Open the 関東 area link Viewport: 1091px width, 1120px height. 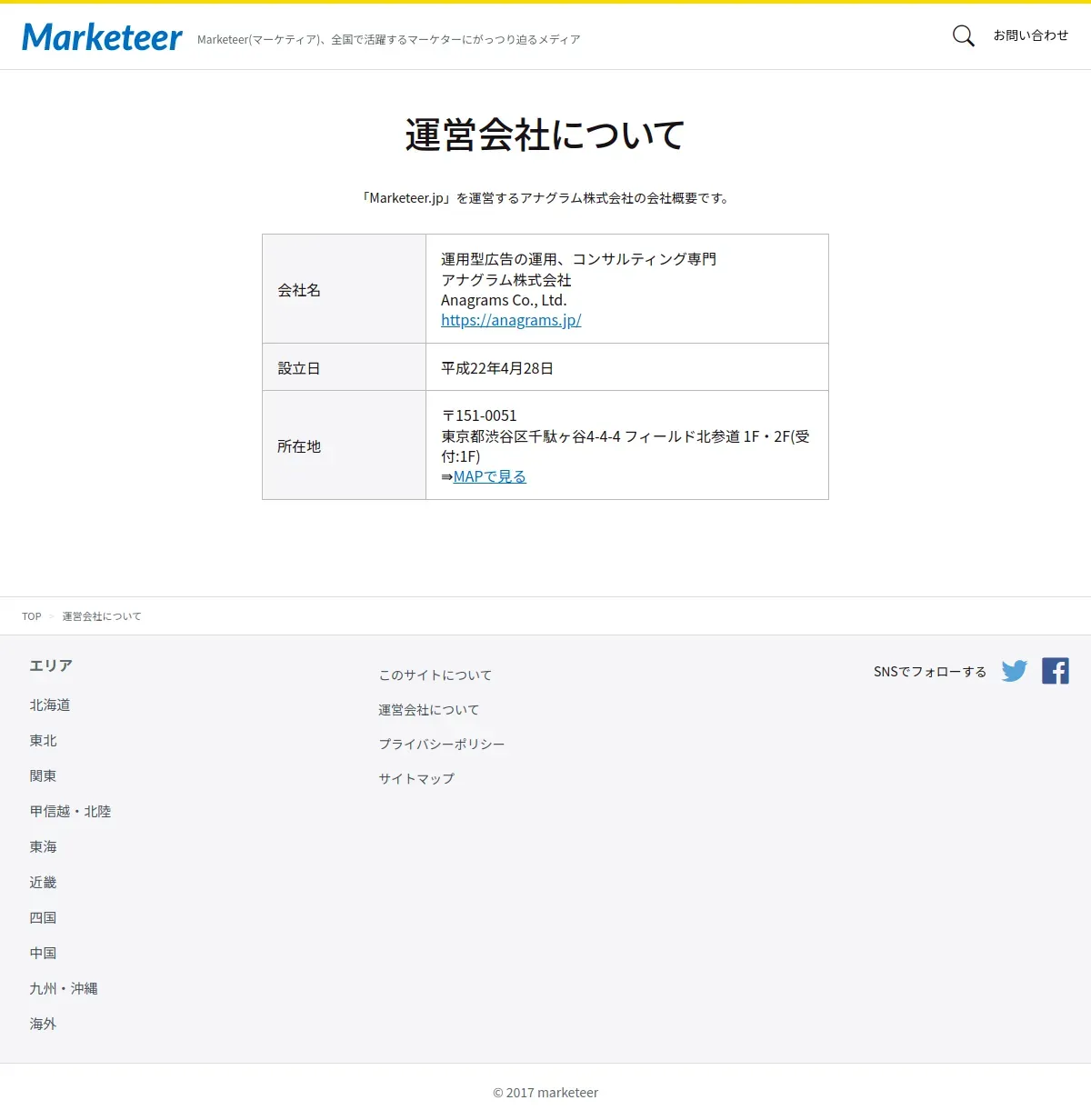tap(43, 776)
